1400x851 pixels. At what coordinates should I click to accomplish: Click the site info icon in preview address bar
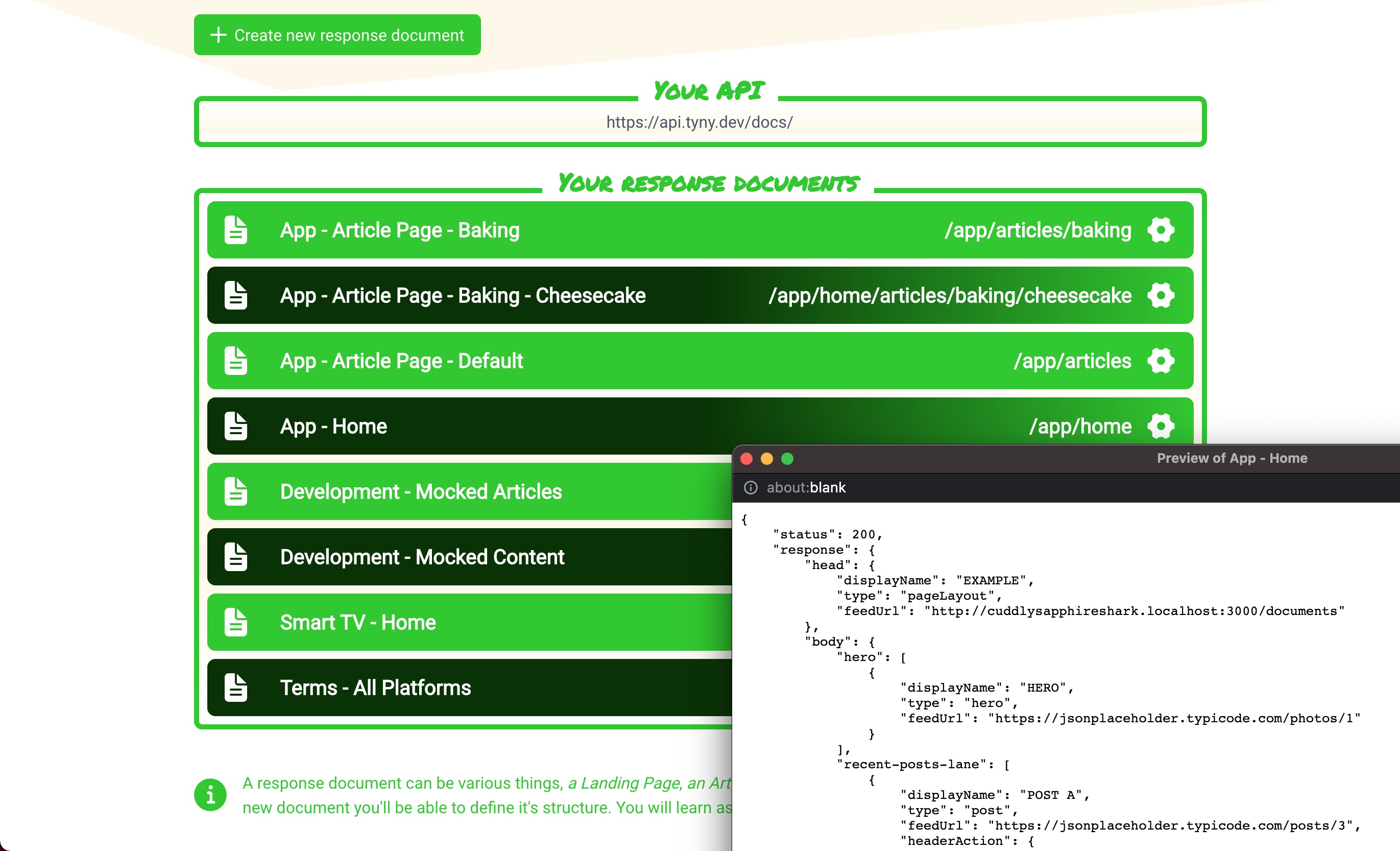coord(751,488)
